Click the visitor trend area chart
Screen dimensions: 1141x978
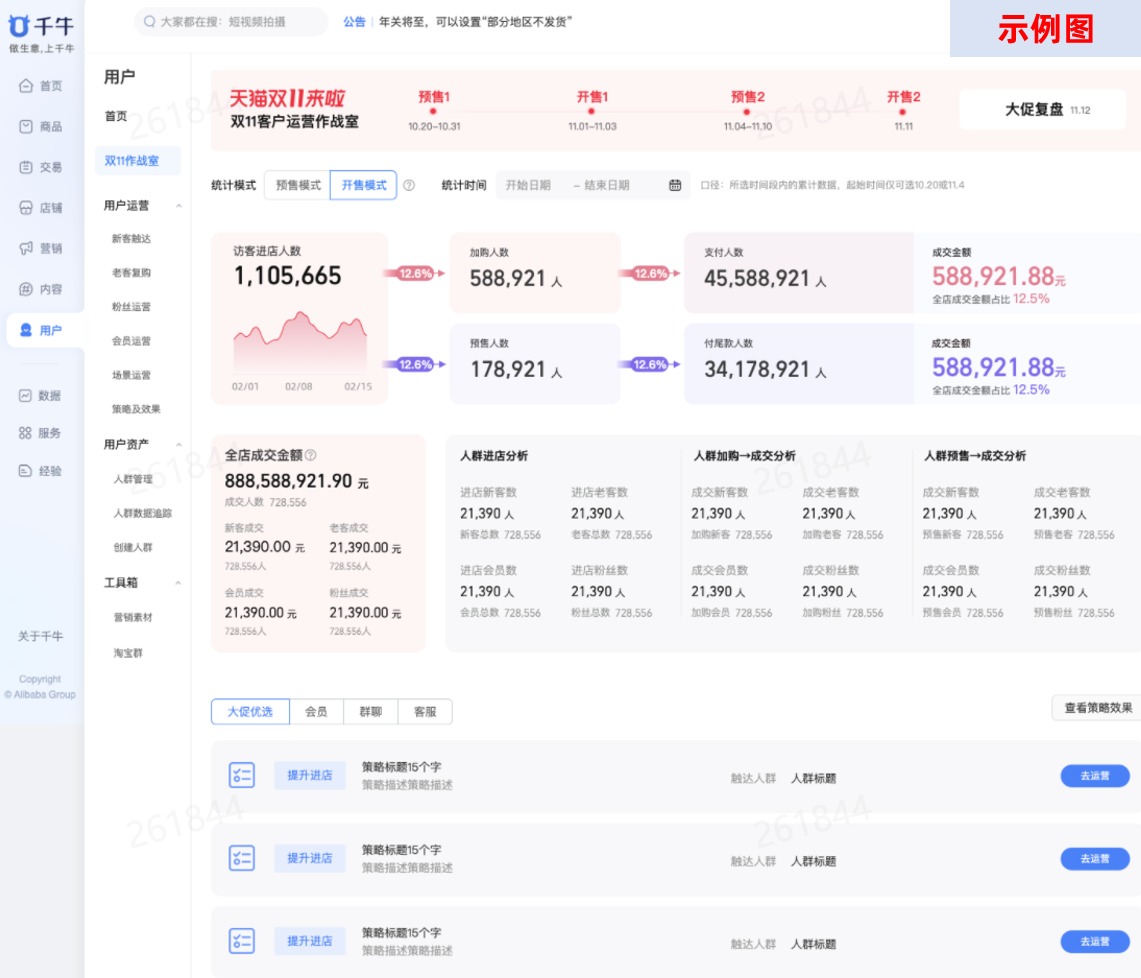click(x=300, y=342)
